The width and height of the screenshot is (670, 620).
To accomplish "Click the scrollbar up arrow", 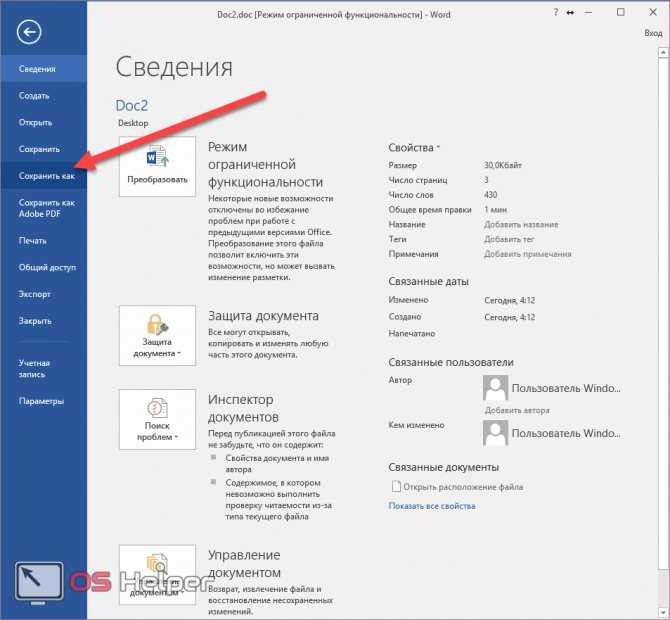I will click(663, 53).
